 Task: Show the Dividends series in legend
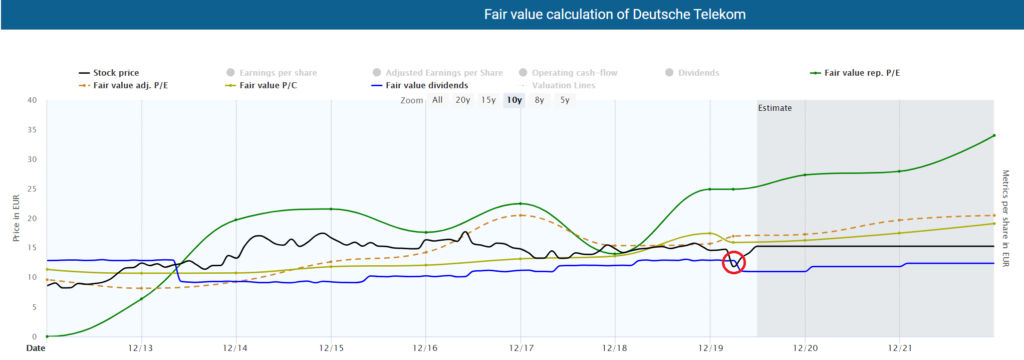[692, 73]
